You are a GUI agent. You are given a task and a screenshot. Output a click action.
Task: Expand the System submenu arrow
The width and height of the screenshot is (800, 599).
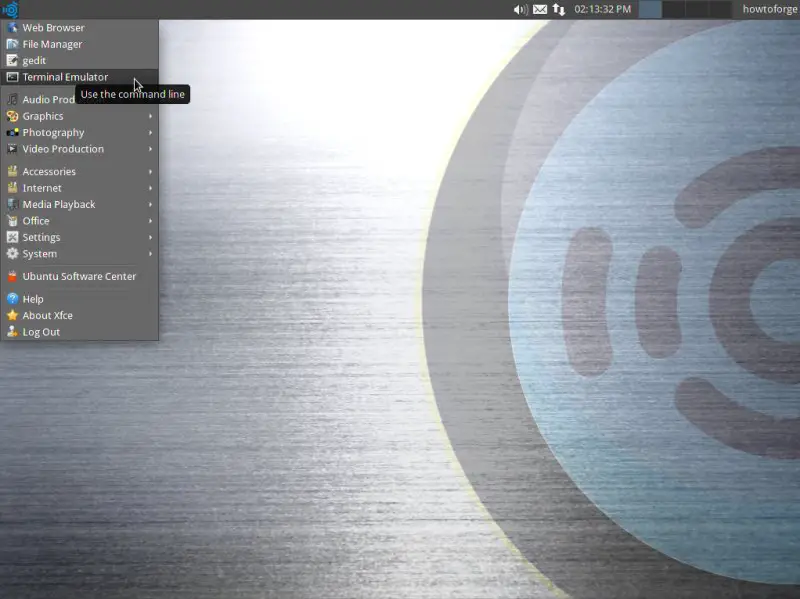pyautogui.click(x=151, y=254)
